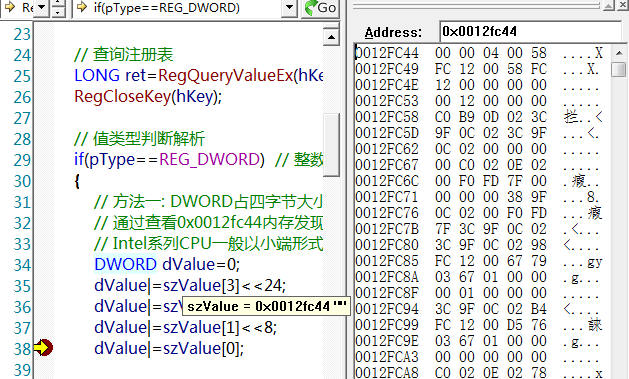Click the memory row at address 0012FC71
The height and width of the screenshot is (379, 629).
tap(479, 197)
